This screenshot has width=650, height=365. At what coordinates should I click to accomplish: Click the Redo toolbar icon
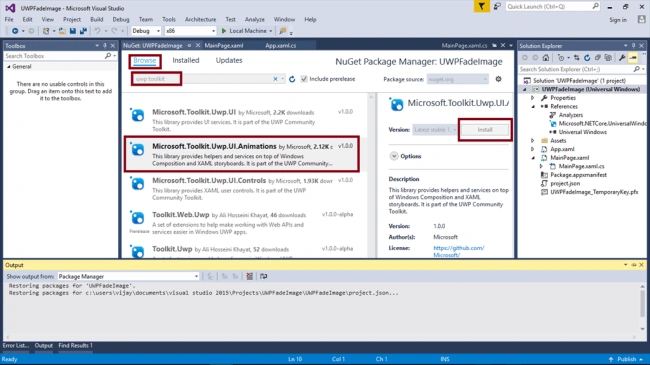tap(114, 31)
